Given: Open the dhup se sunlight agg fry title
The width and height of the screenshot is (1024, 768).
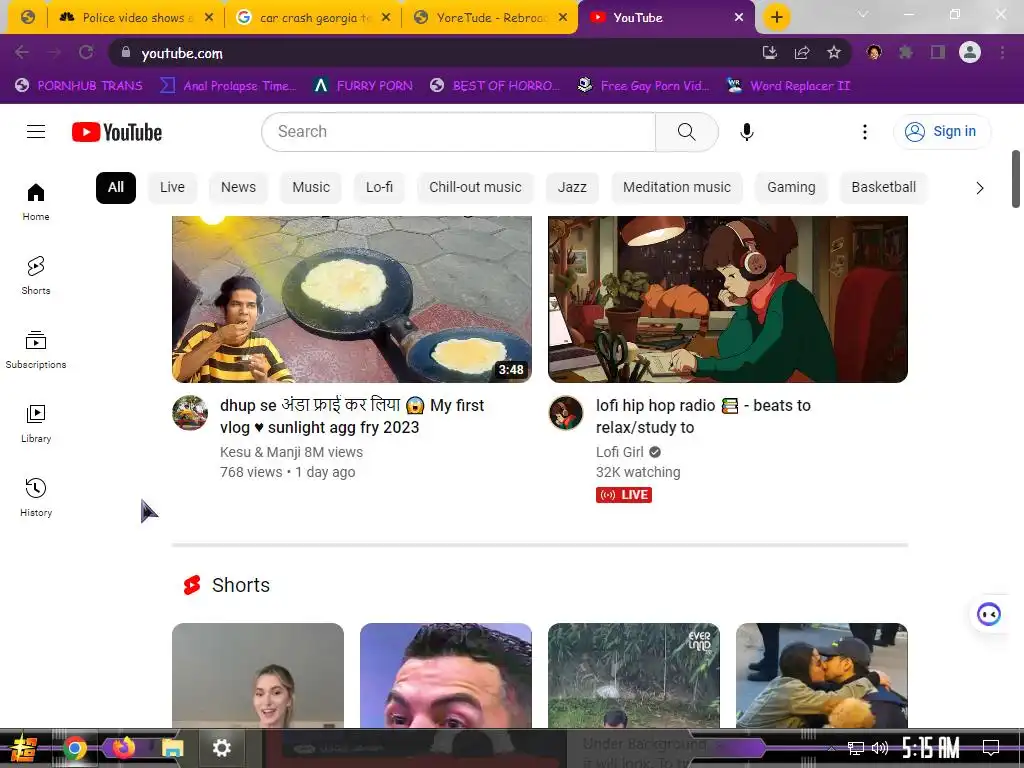Looking at the screenshot, I should click(352, 417).
